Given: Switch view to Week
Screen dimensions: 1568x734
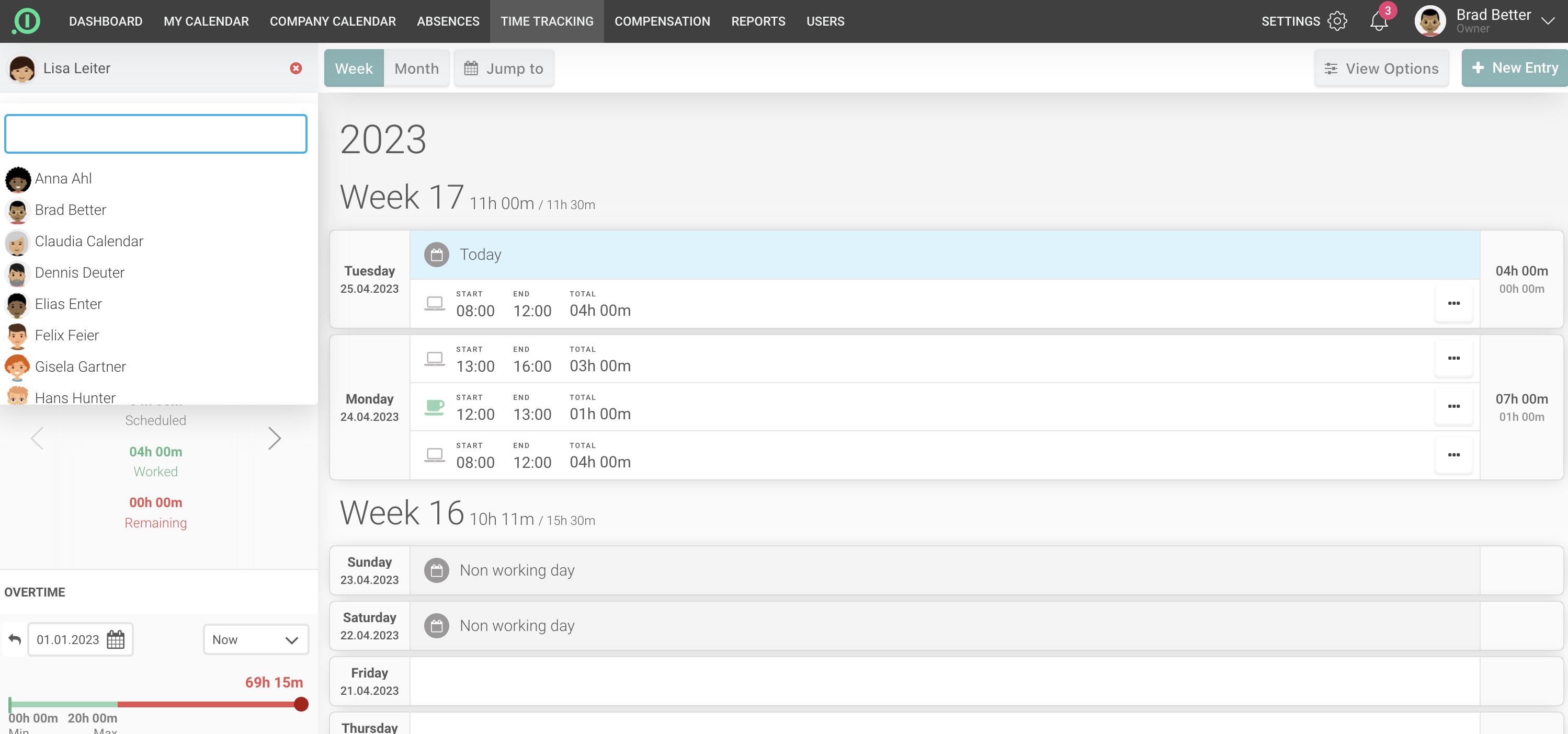Looking at the screenshot, I should pos(354,68).
